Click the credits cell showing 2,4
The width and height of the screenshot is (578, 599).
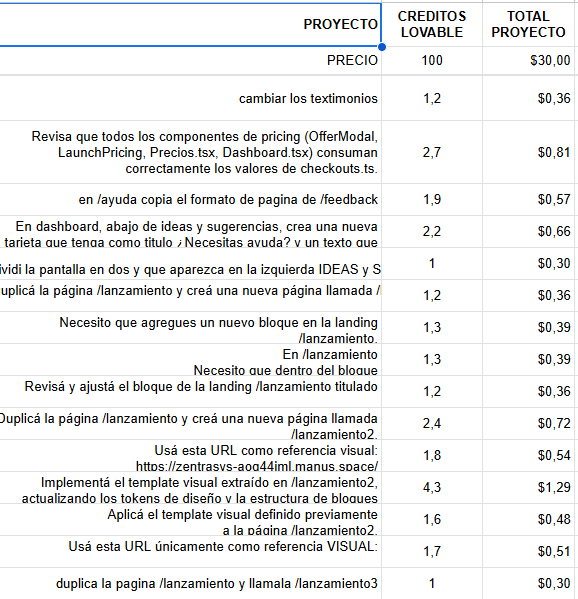click(x=432, y=424)
